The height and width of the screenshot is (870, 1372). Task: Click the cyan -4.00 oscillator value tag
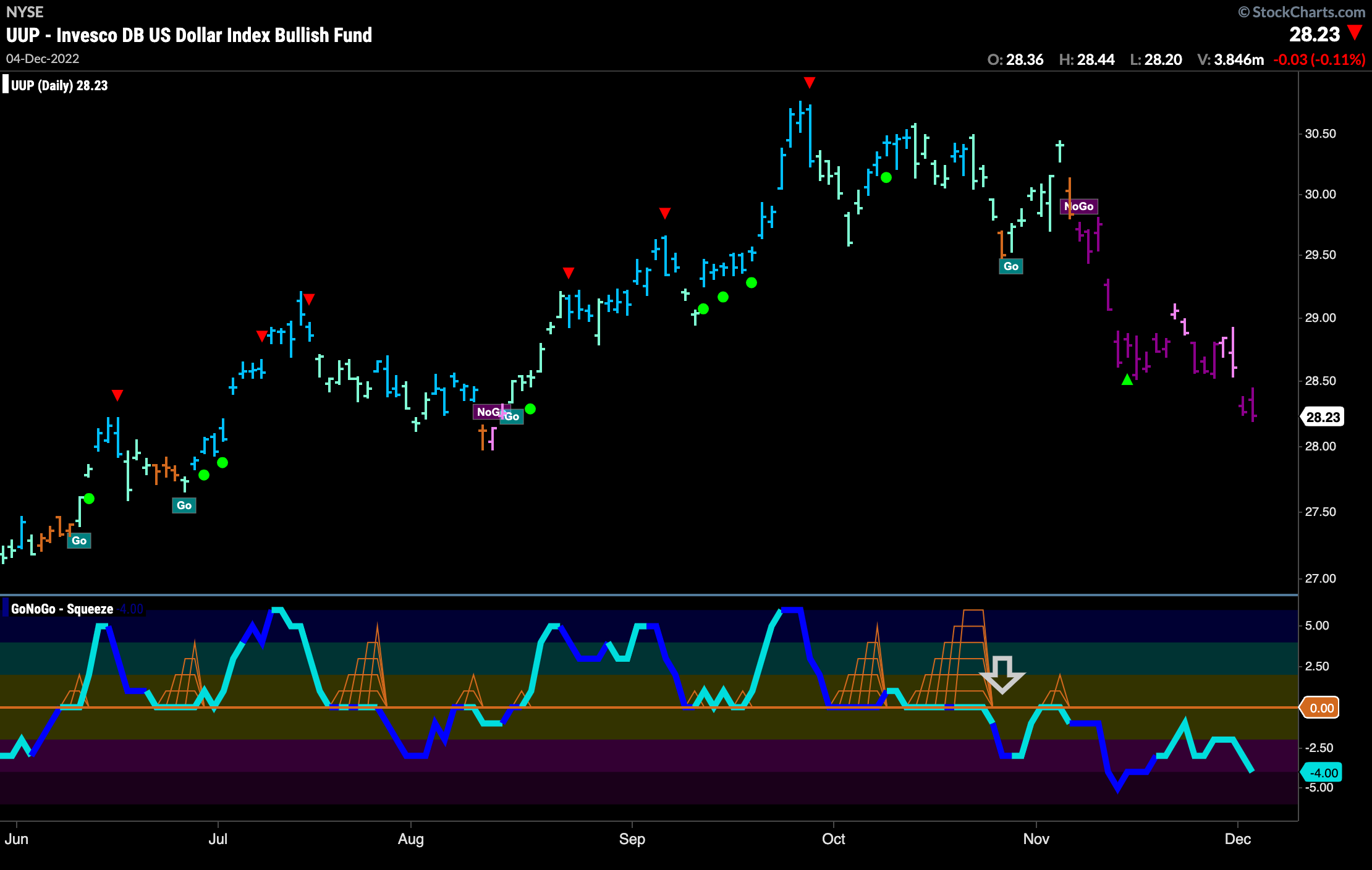coord(1321,772)
